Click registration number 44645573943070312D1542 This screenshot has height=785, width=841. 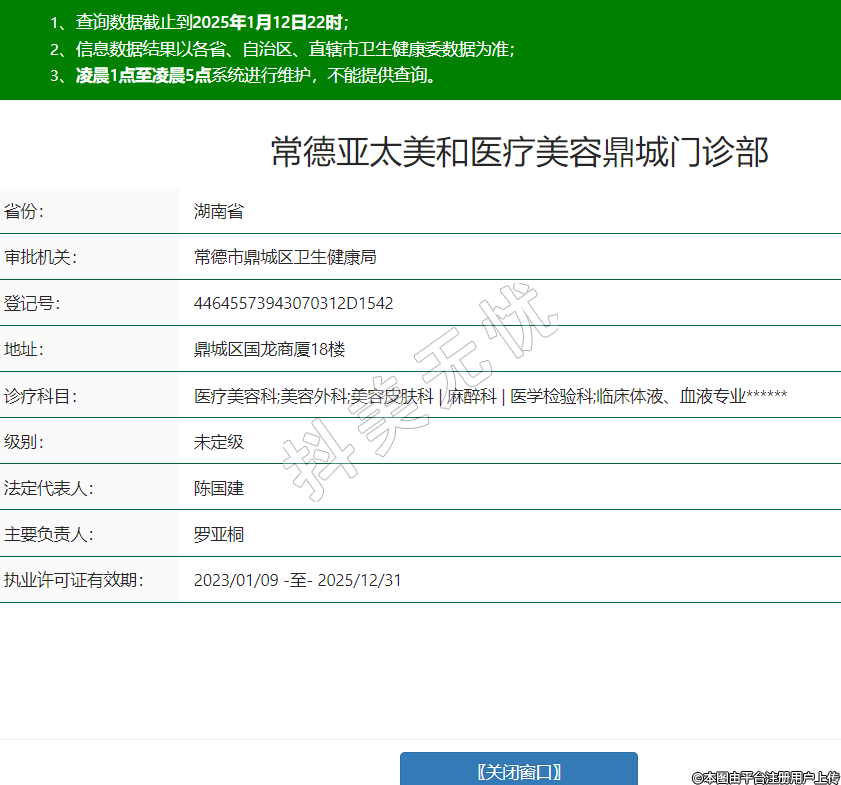point(293,303)
